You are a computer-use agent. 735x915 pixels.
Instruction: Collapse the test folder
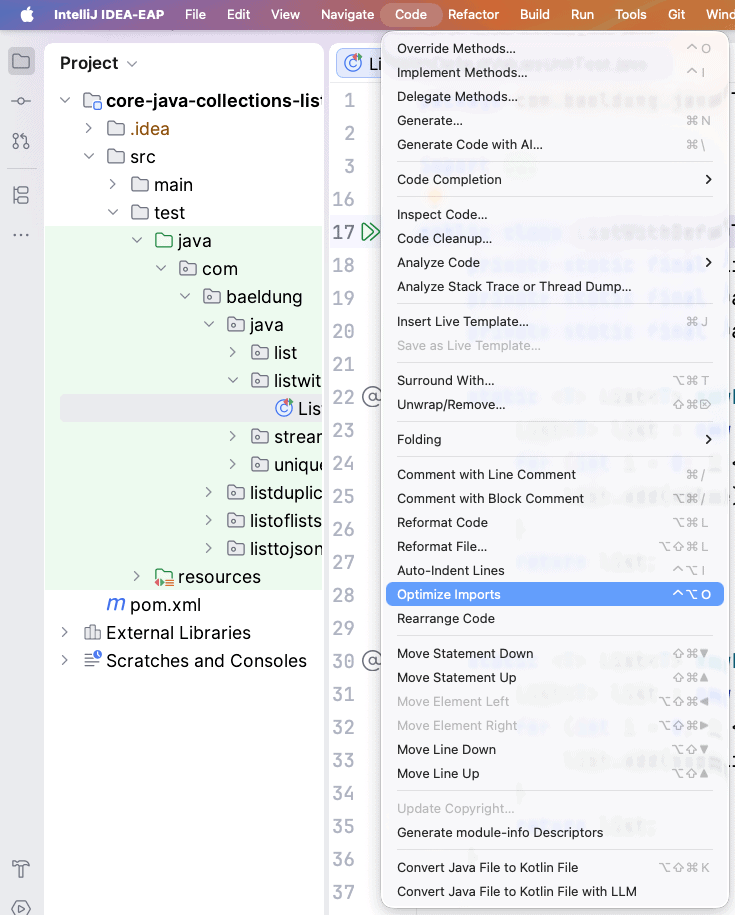pyautogui.click(x=113, y=212)
